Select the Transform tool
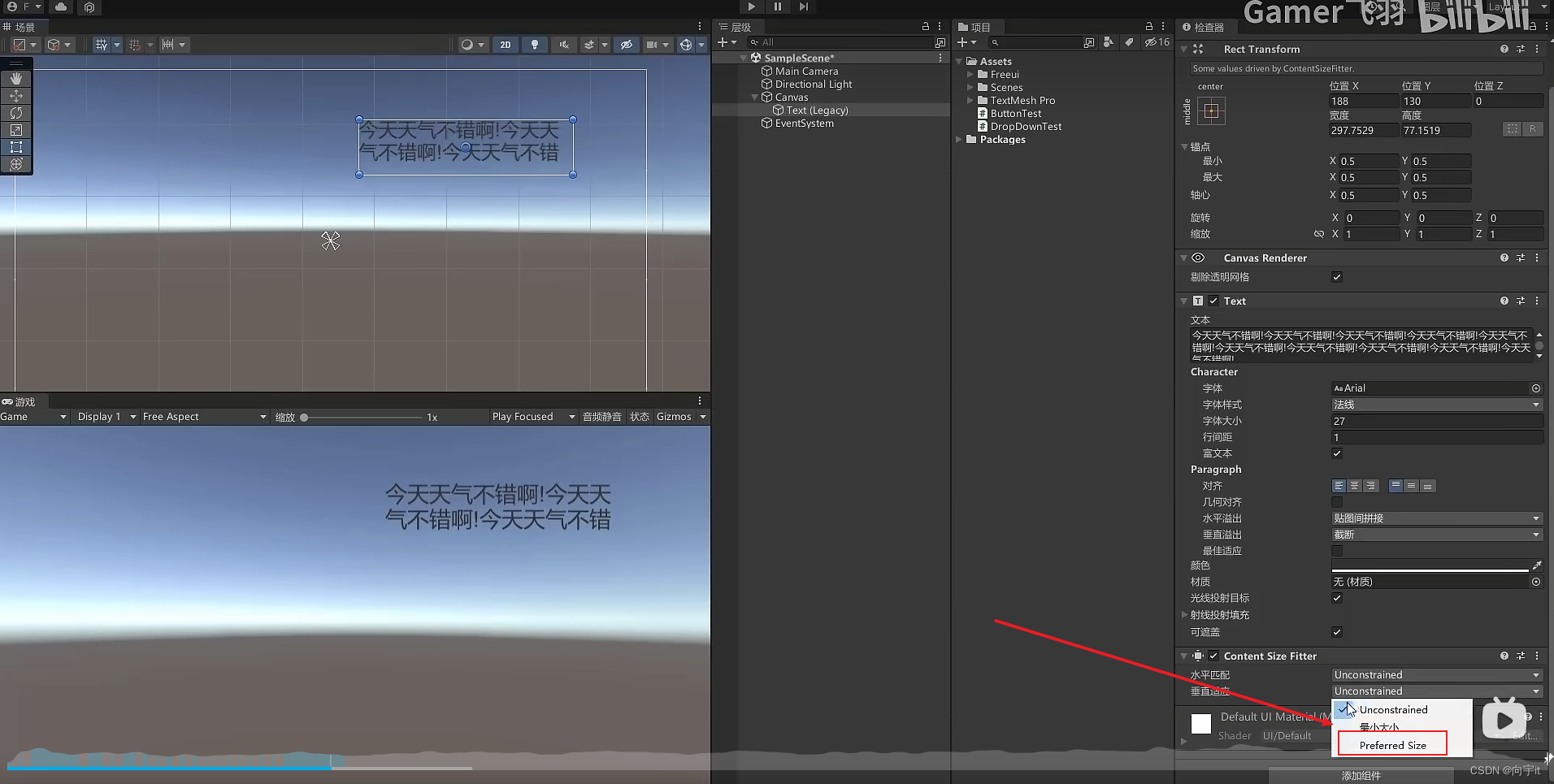The width and height of the screenshot is (1554, 784). 16,164
